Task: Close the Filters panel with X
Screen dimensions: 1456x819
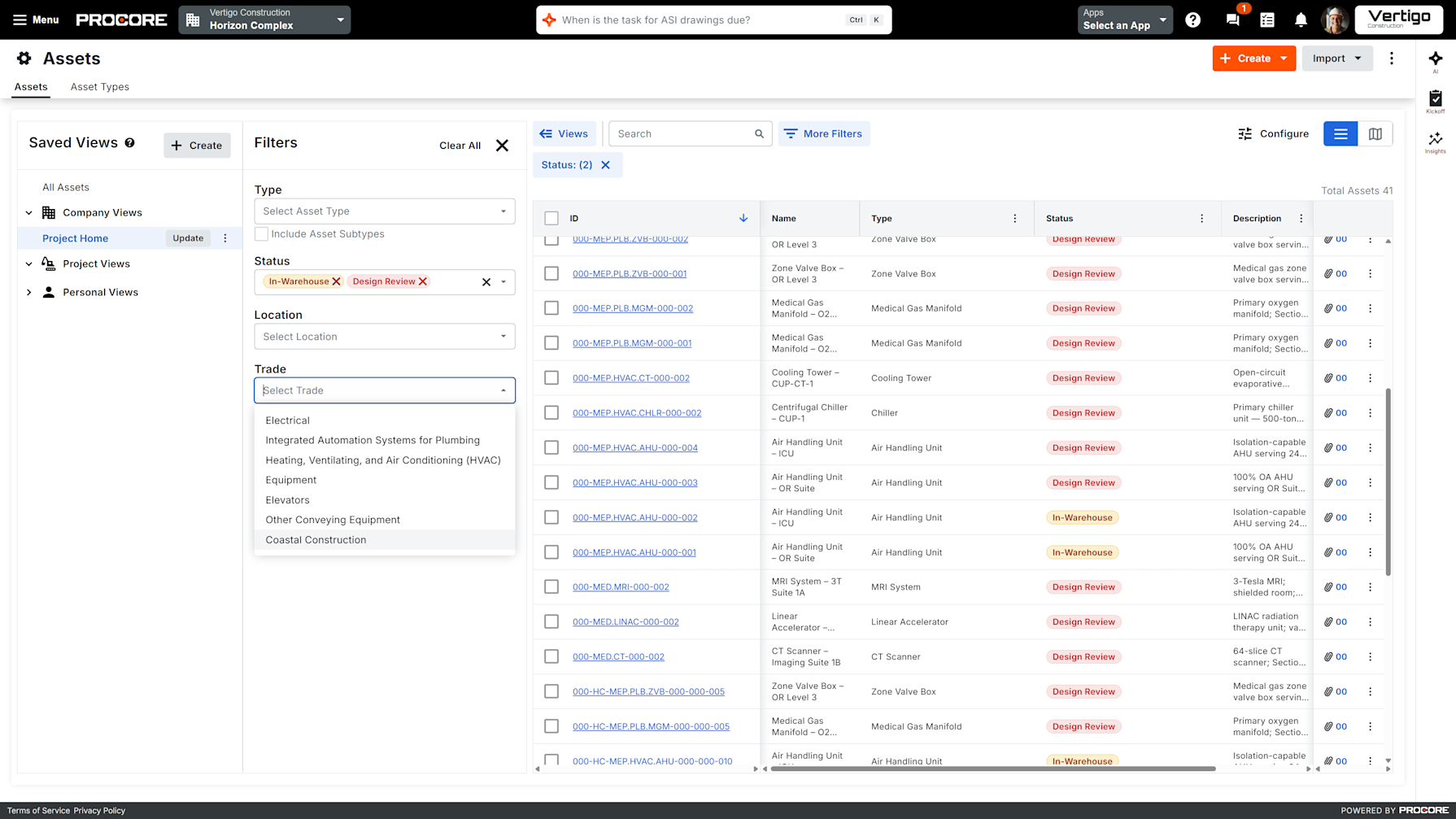Action: (x=502, y=146)
